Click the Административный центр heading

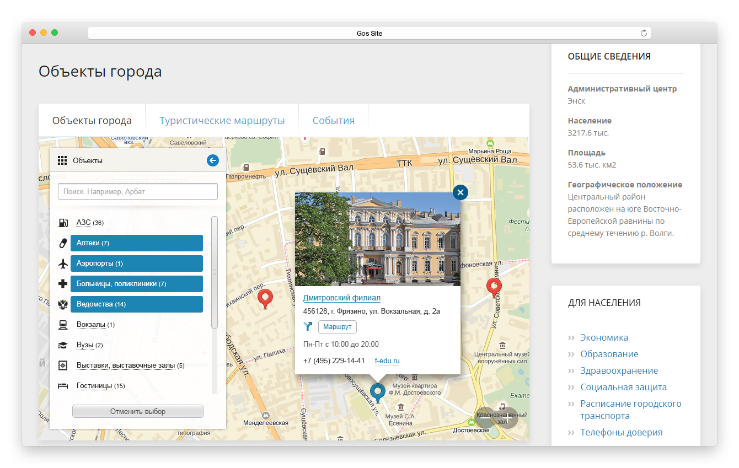click(x=622, y=89)
